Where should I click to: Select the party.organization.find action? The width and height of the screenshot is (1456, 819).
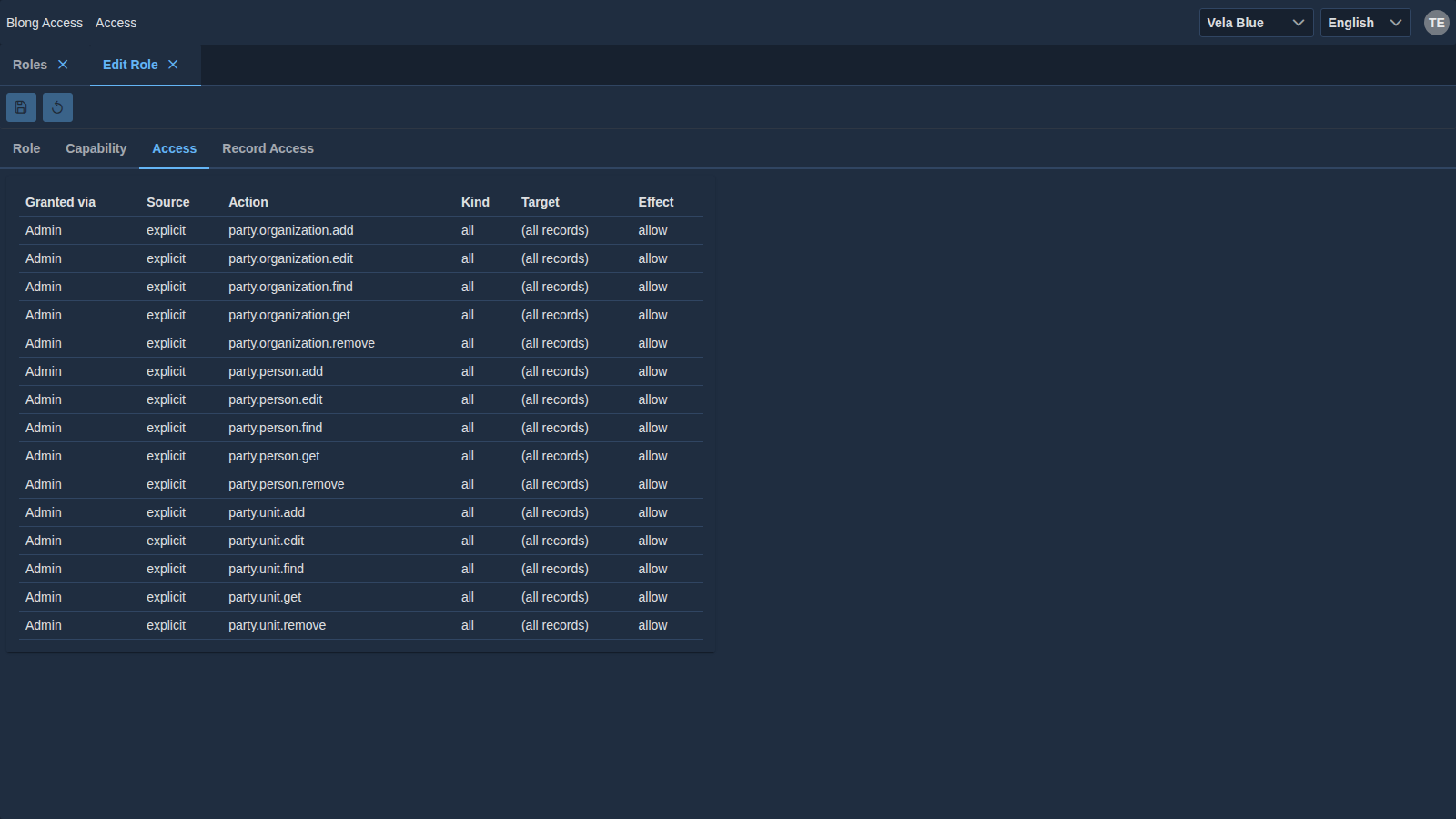tap(290, 287)
